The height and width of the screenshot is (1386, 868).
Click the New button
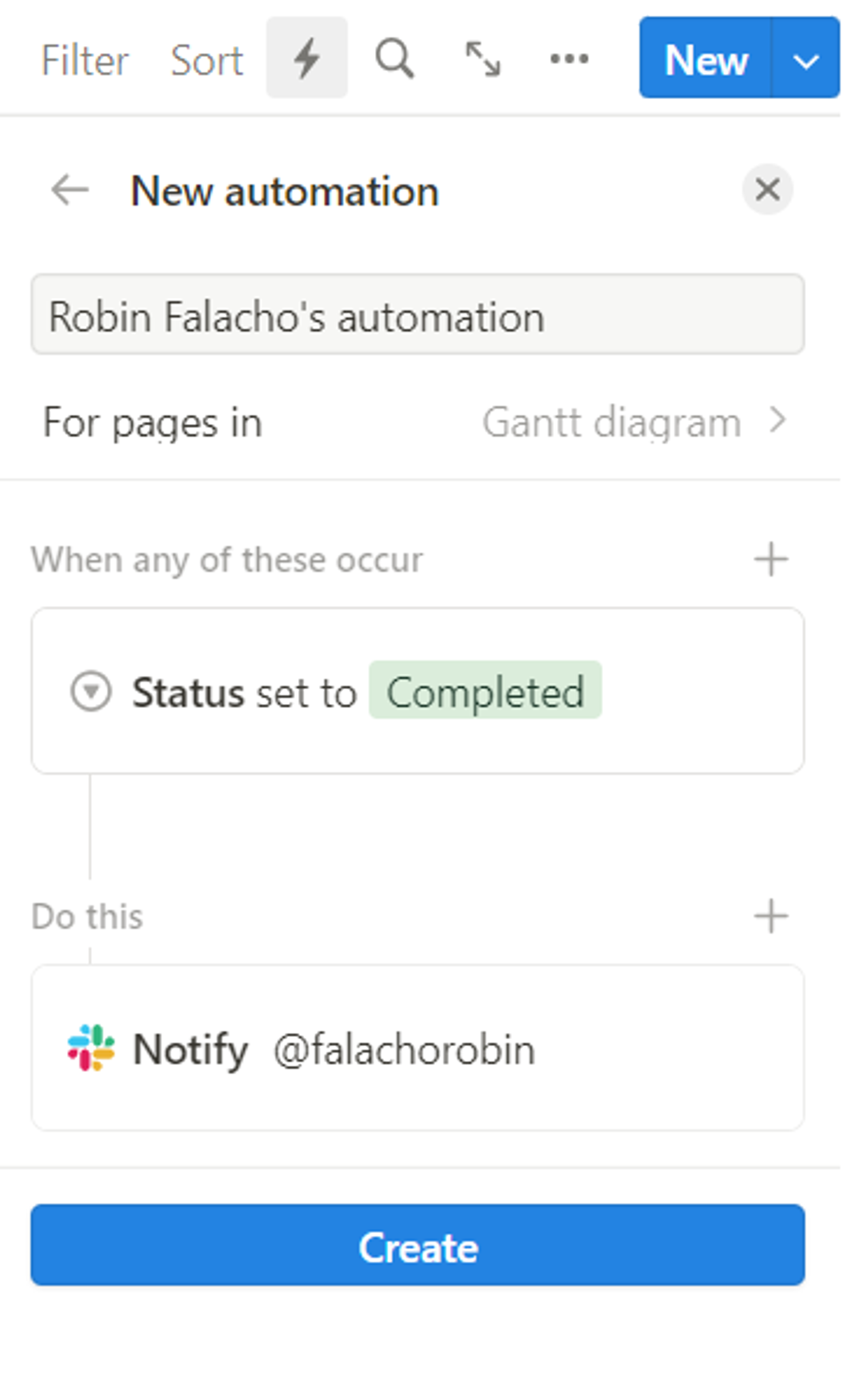pyautogui.click(x=706, y=59)
